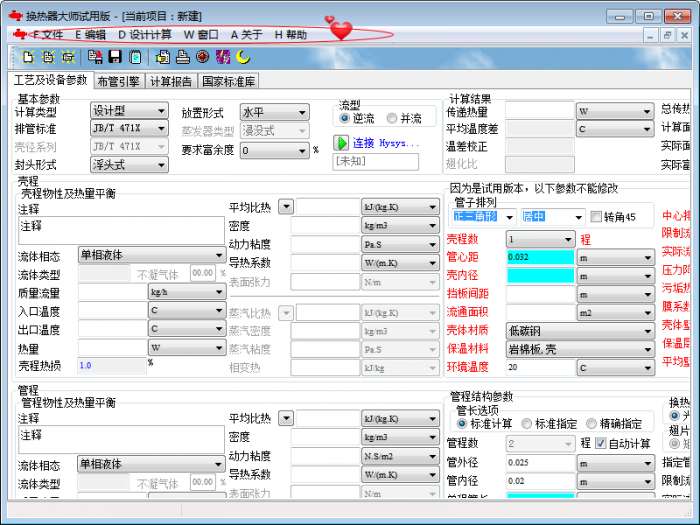The image size is (700, 525).
Task: Switch to the 布管引擎 tab
Action: tap(120, 82)
